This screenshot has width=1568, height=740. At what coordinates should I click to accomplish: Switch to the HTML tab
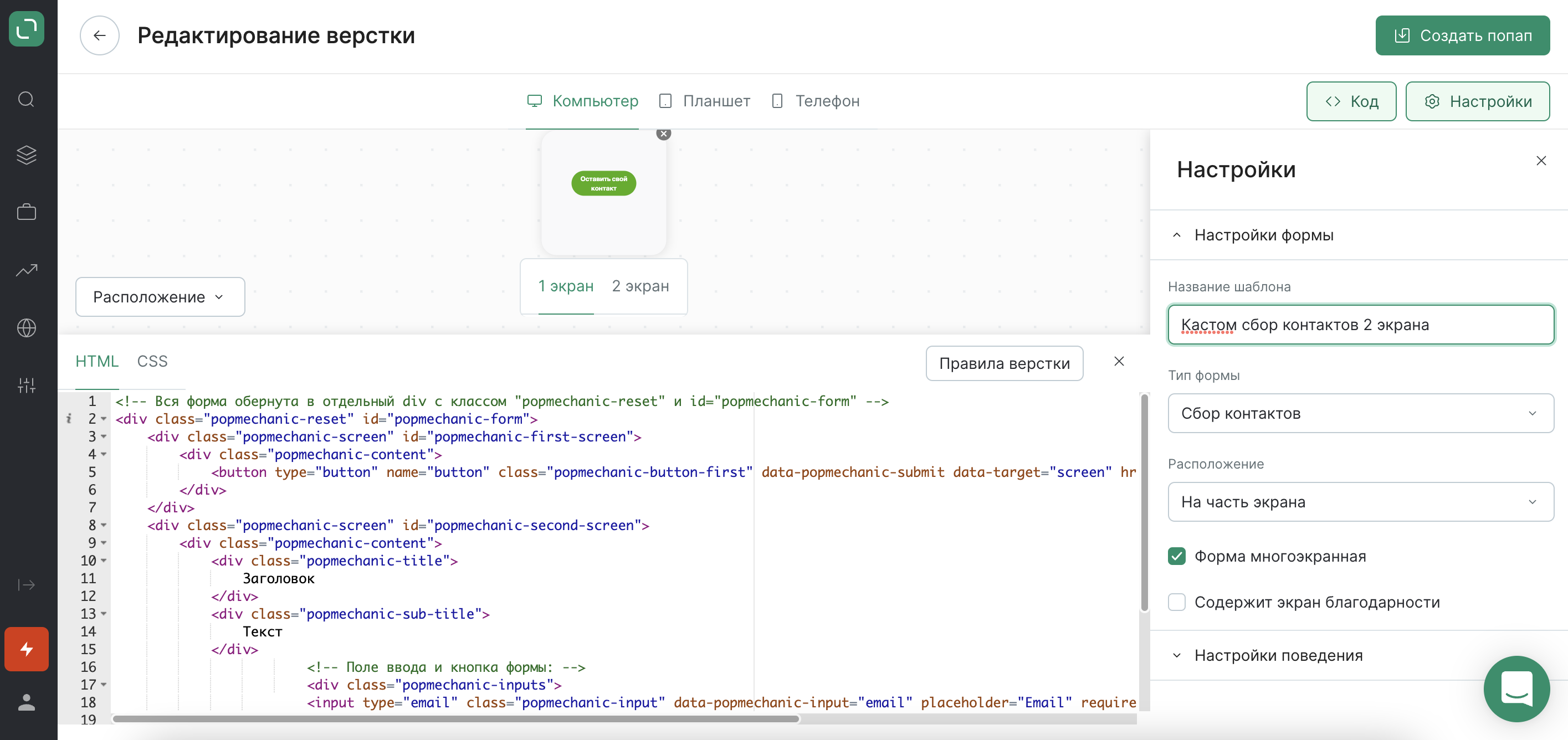[x=97, y=362]
